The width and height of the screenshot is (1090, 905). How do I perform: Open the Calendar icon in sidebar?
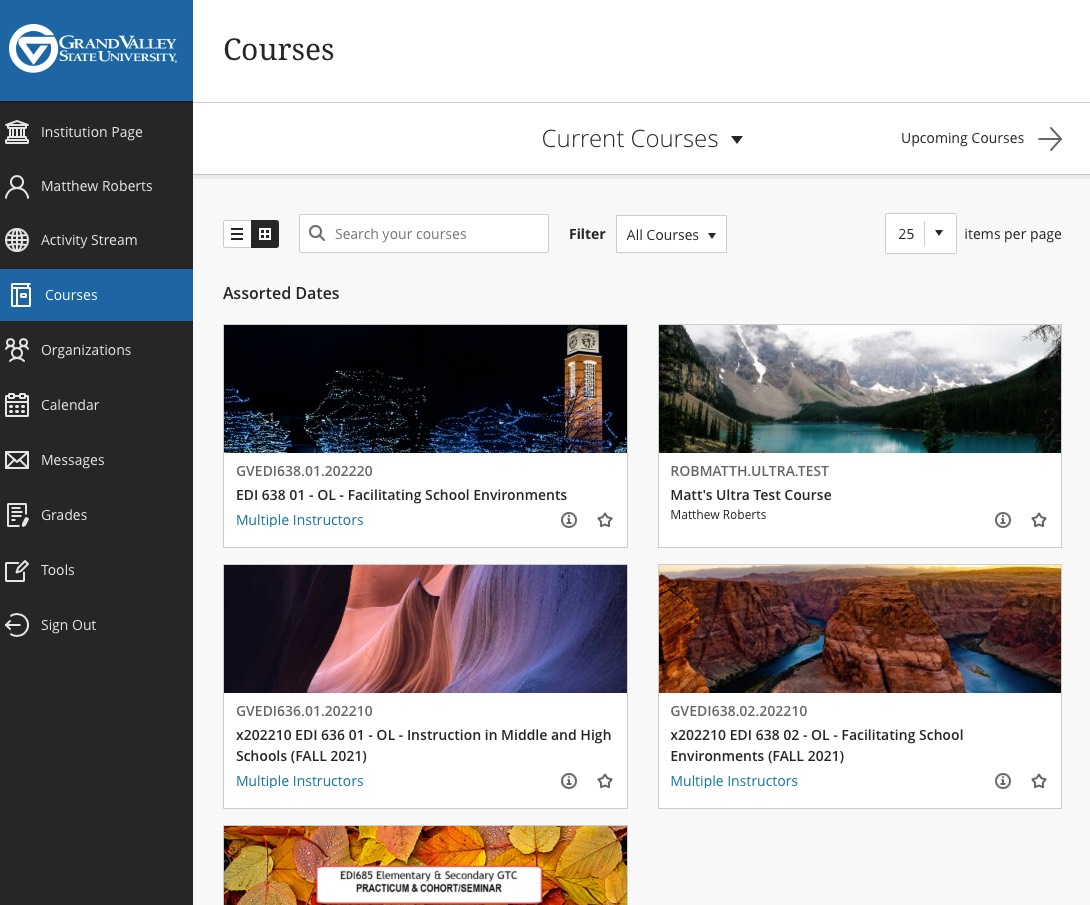(x=17, y=405)
